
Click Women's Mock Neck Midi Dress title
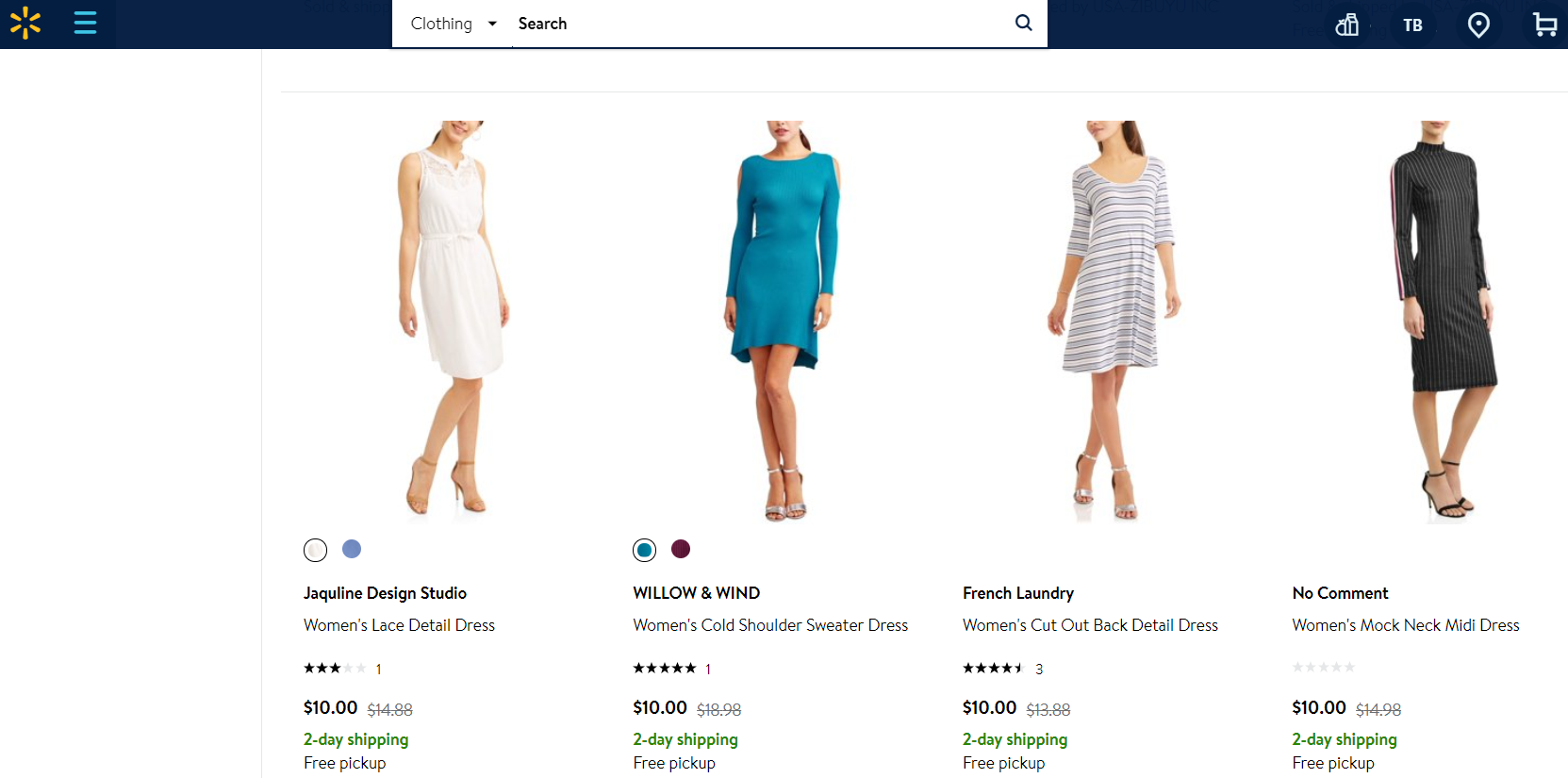coord(1406,625)
